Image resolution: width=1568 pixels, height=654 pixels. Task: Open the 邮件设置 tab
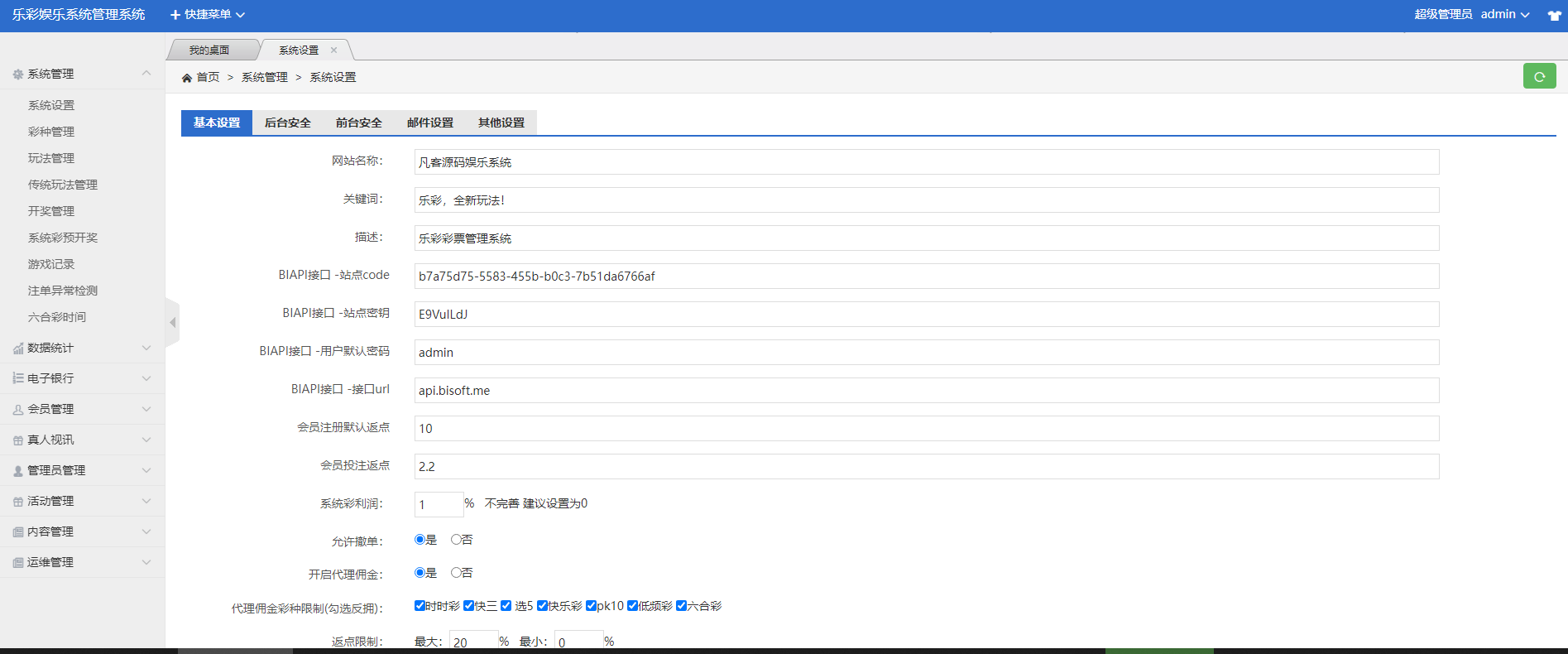(429, 123)
